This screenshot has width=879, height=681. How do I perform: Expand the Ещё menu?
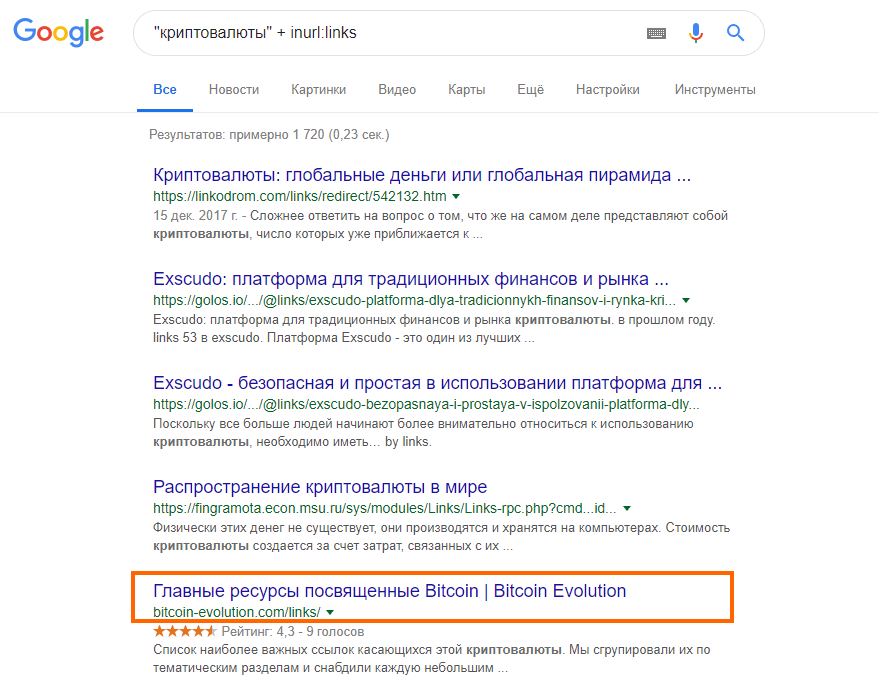[x=530, y=90]
